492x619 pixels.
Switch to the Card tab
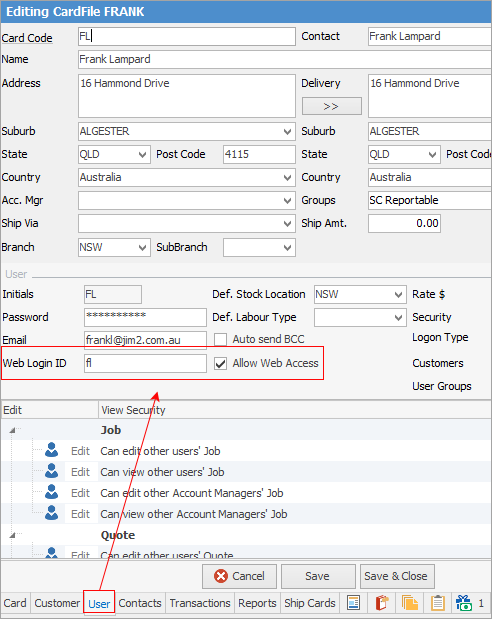click(x=15, y=603)
